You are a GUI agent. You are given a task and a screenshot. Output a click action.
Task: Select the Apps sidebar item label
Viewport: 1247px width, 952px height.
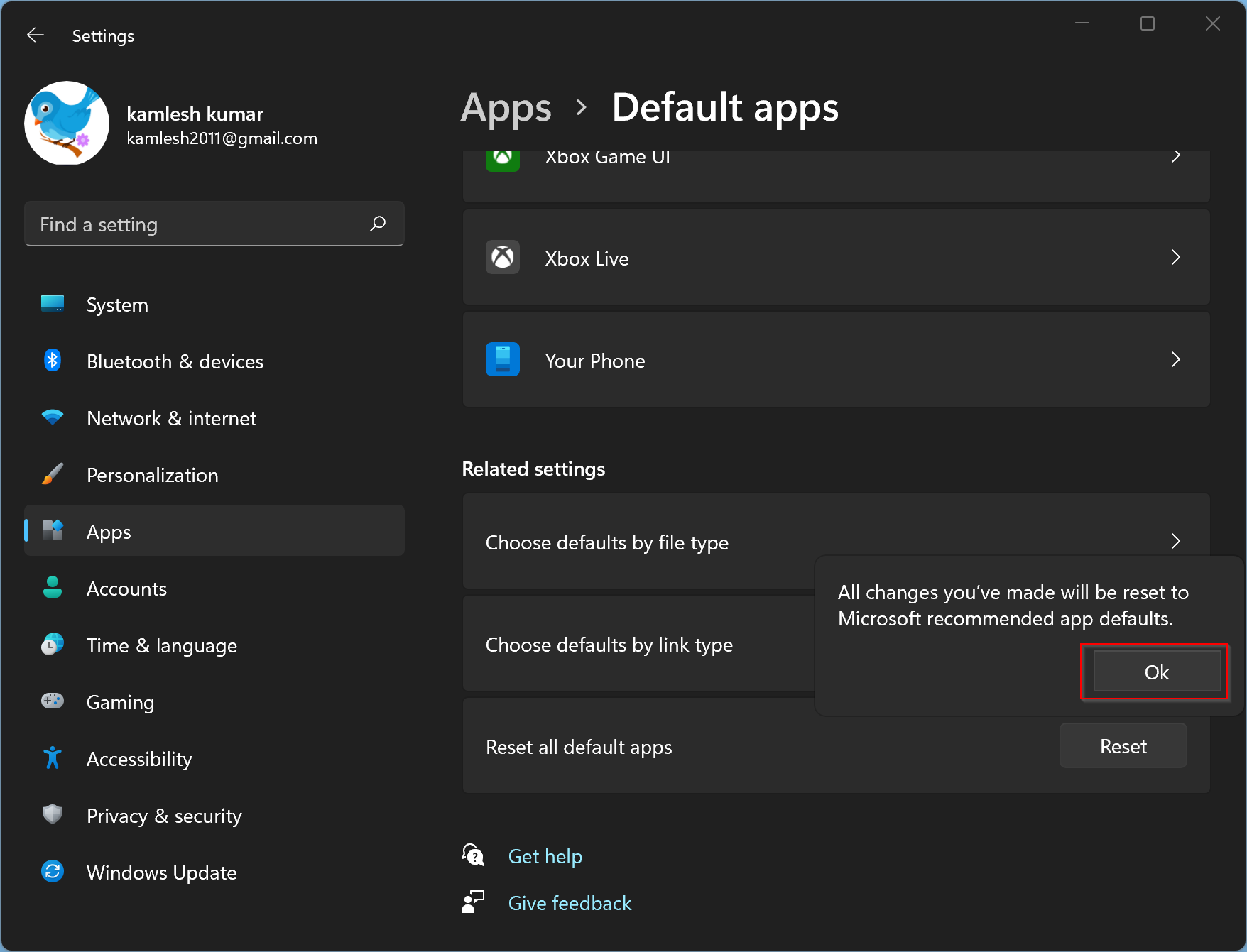click(x=109, y=532)
